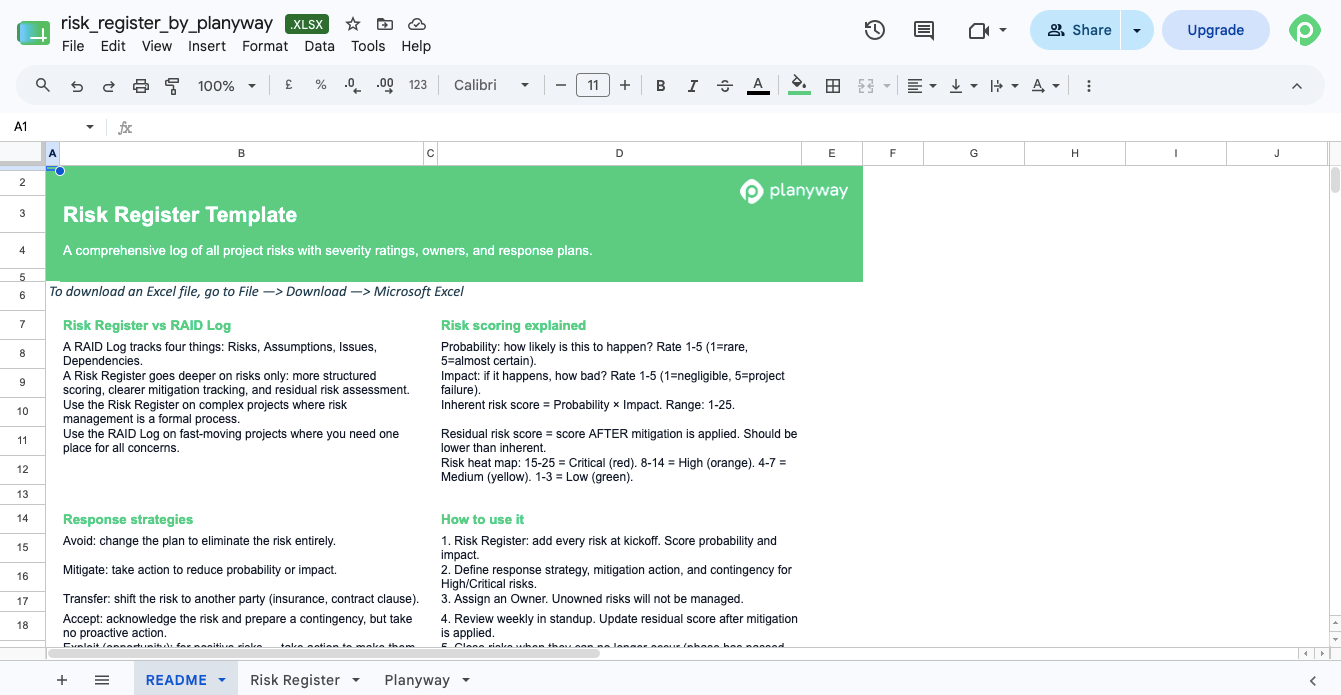The width and height of the screenshot is (1341, 695).
Task: Open the Data menu
Action: coord(320,46)
